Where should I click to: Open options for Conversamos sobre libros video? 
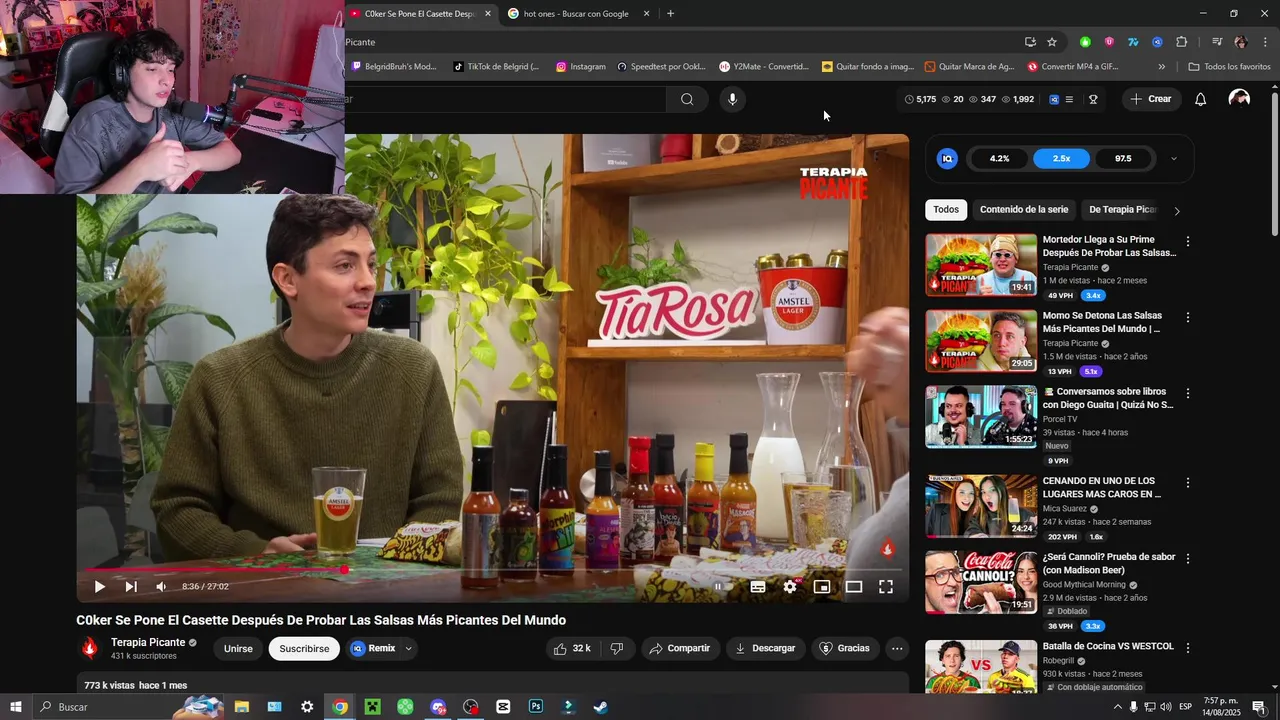point(1188,394)
